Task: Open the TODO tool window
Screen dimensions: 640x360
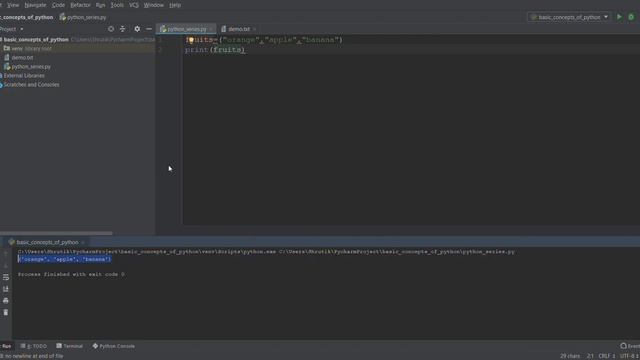Action: (34, 346)
